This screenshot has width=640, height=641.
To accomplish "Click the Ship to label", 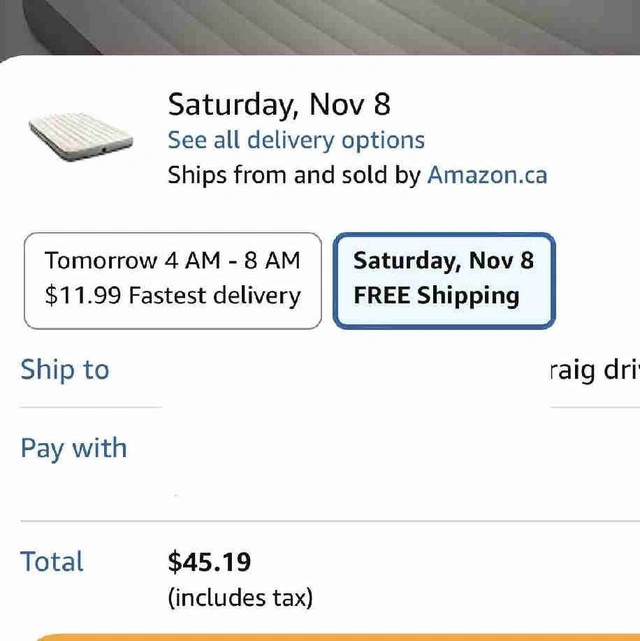I will point(65,370).
